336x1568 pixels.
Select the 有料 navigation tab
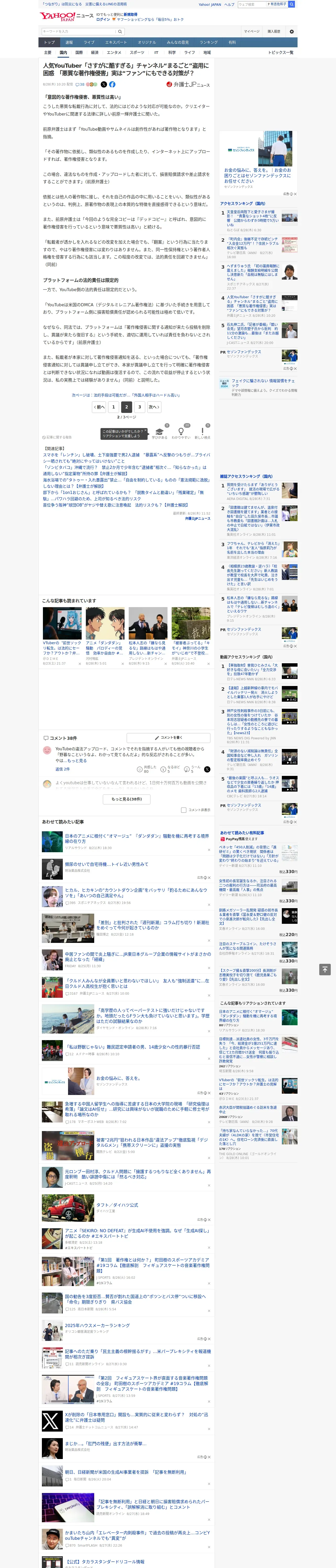point(232,43)
